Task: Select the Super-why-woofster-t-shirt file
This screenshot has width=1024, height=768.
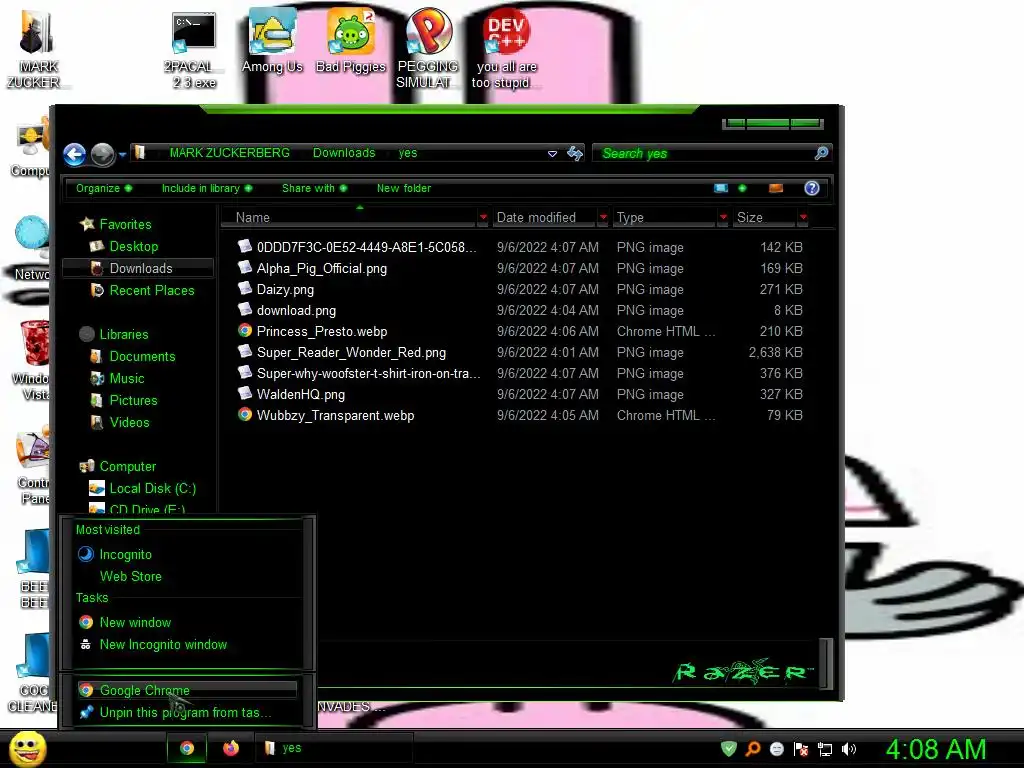Action: pyautogui.click(x=369, y=374)
